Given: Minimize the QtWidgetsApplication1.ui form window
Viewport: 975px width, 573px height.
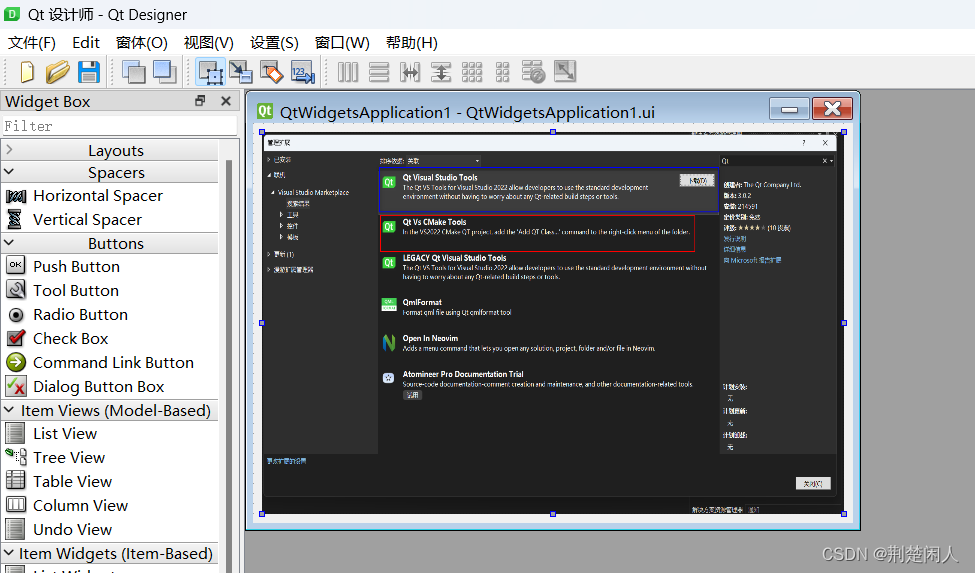Looking at the screenshot, I should 789,109.
